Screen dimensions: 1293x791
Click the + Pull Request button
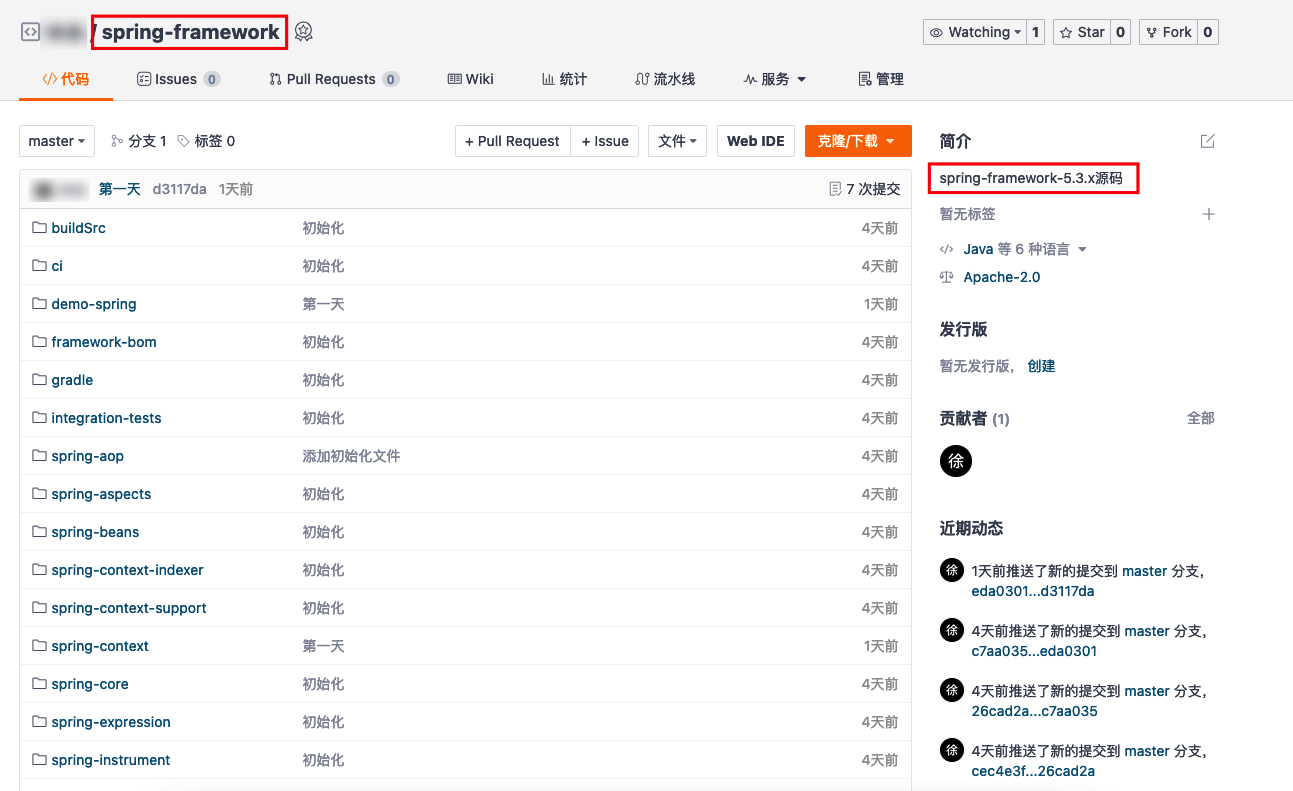512,141
